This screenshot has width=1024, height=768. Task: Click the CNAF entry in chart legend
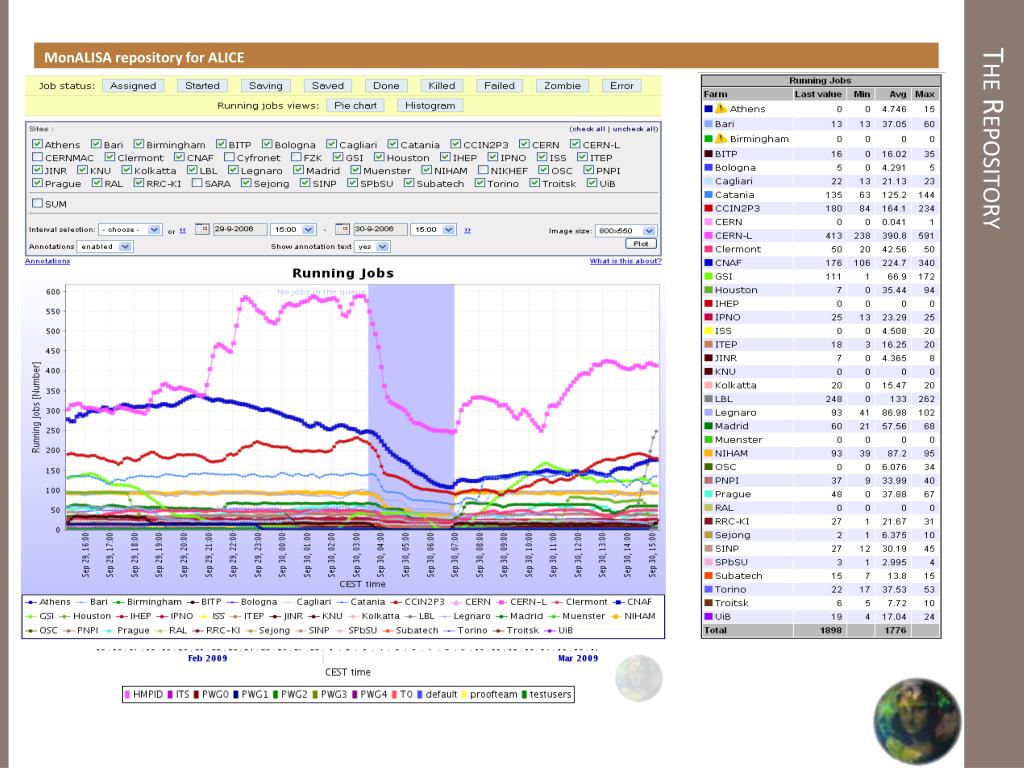coord(632,601)
